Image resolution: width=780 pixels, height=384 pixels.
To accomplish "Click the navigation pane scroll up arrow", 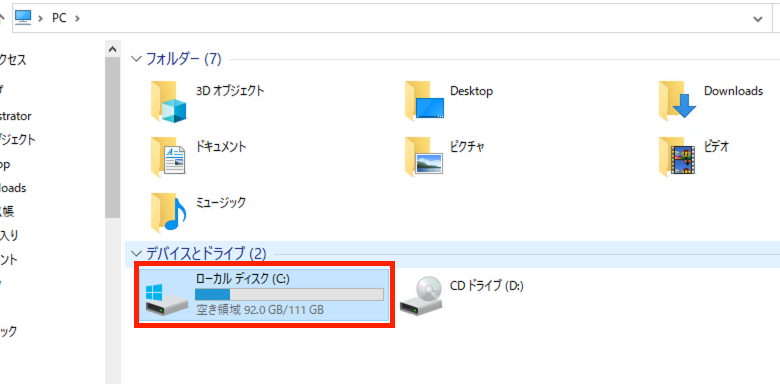I will tap(112, 49).
